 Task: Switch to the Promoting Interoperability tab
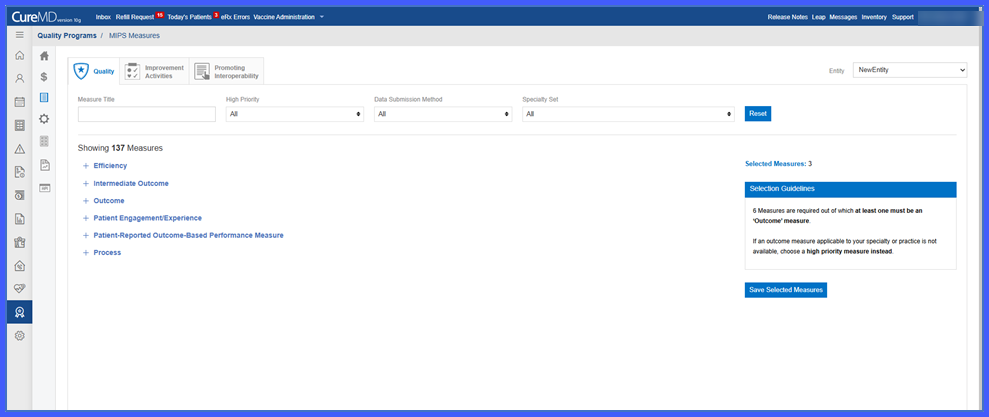pyautogui.click(x=226, y=71)
